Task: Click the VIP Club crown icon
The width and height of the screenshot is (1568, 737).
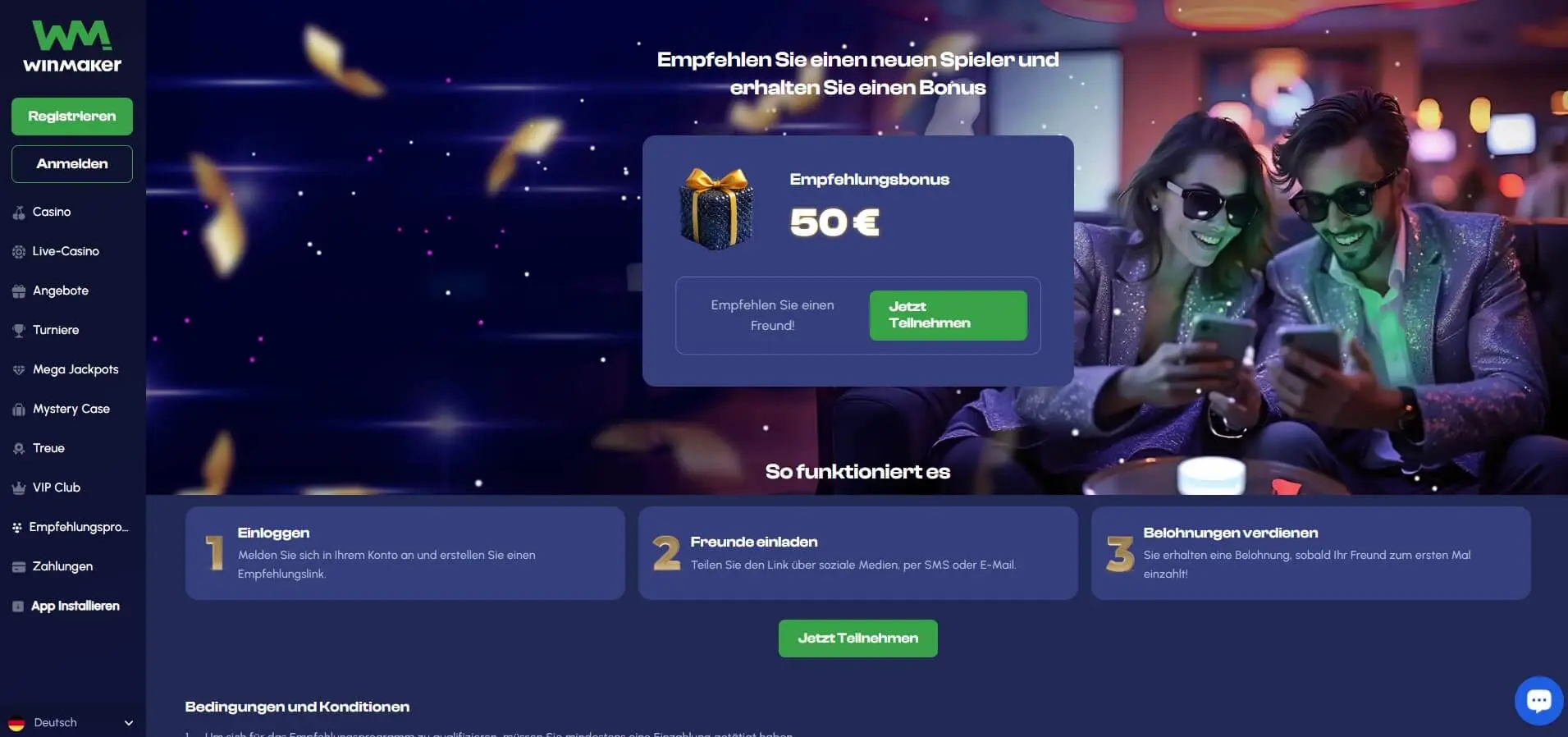Action: [x=19, y=488]
